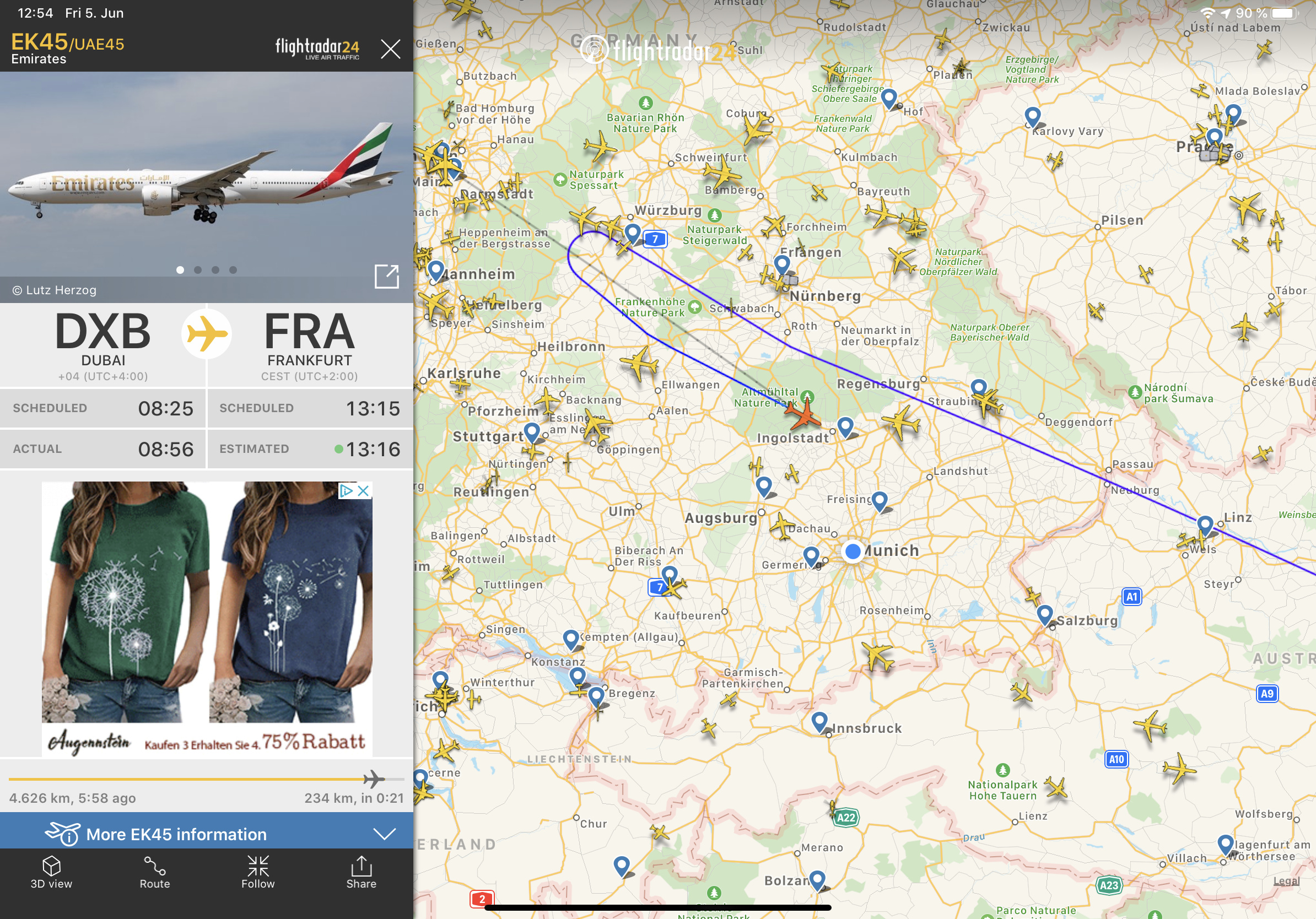The image size is (1316, 919).
Task: Dismiss the Augenstein ad with the X
Action: (363, 491)
